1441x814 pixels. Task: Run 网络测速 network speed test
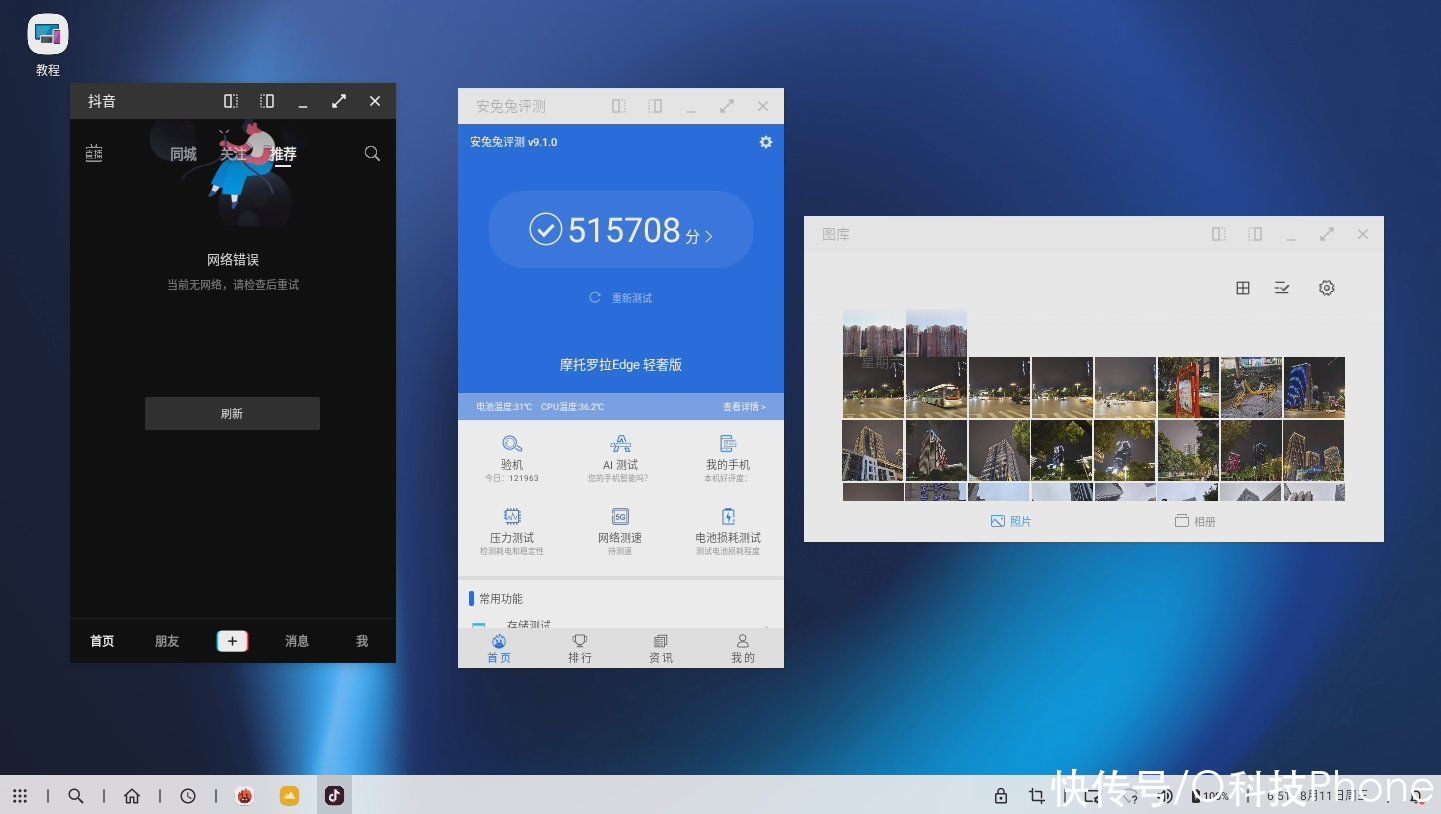tap(620, 531)
